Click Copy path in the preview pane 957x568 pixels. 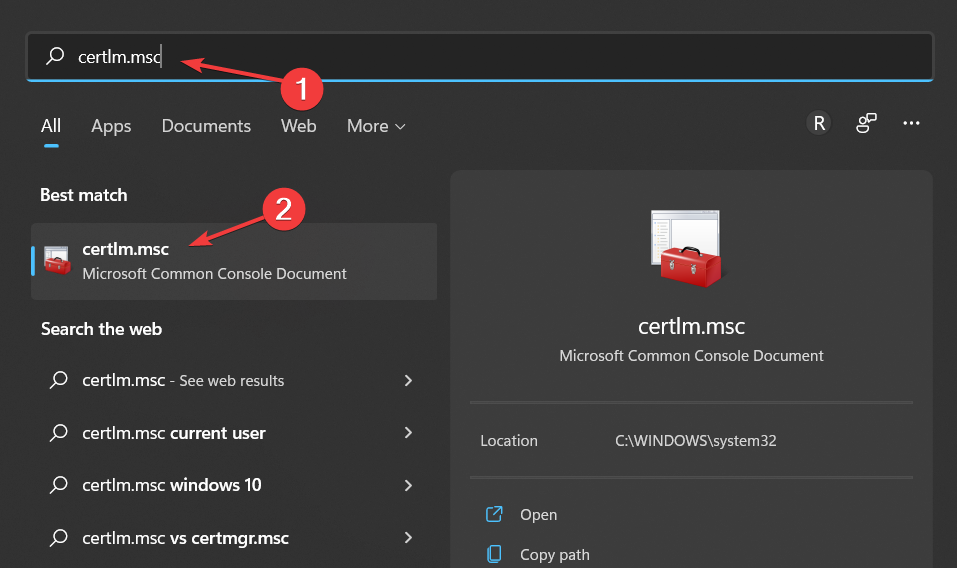coord(555,555)
